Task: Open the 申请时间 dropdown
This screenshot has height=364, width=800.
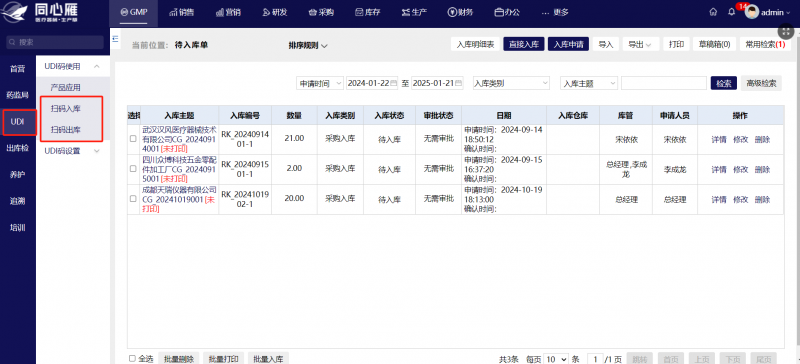Action: [x=320, y=84]
